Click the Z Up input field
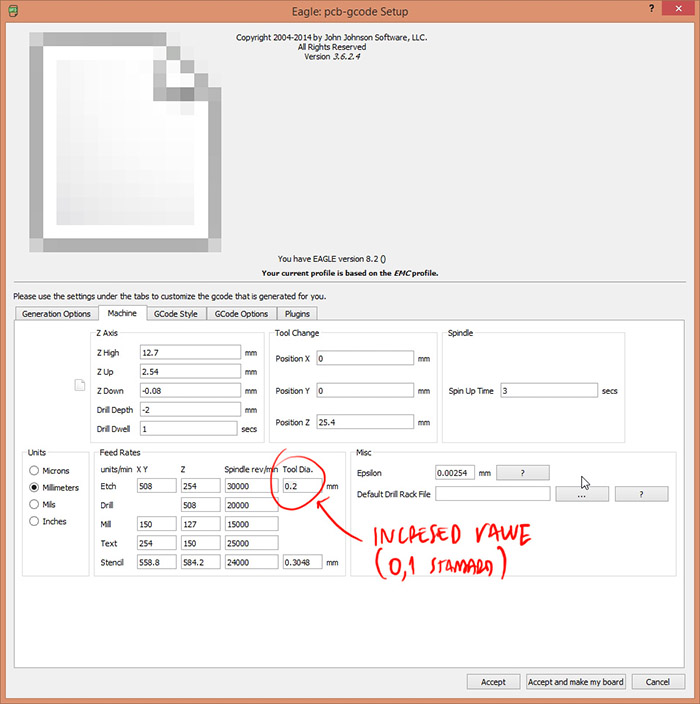The height and width of the screenshot is (704, 700). [x=190, y=372]
